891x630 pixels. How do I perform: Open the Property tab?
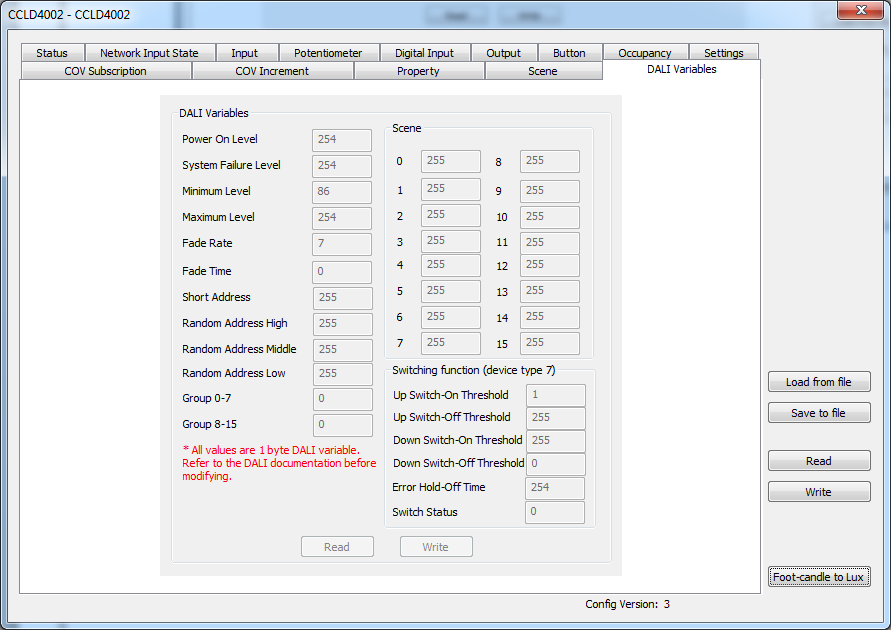pyautogui.click(x=418, y=71)
